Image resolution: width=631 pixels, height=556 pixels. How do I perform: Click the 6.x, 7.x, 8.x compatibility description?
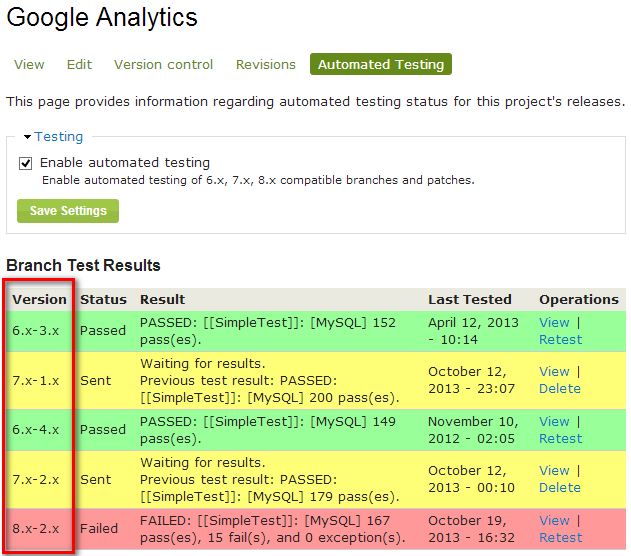tap(258, 180)
